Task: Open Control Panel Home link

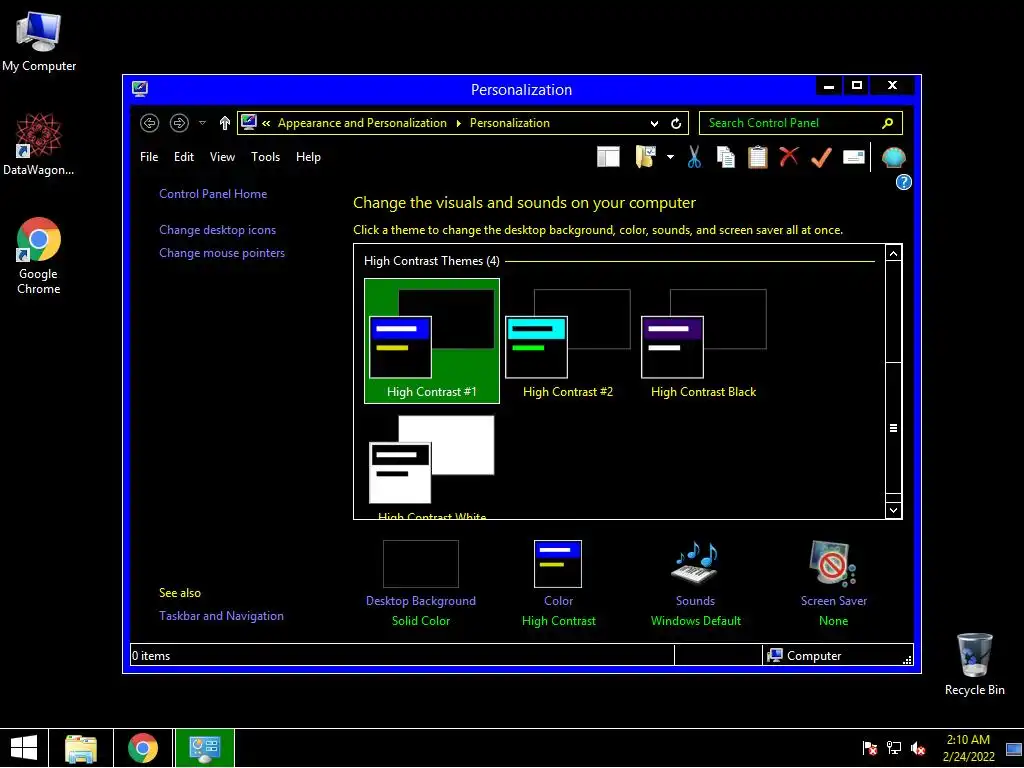Action: pyautogui.click(x=213, y=194)
